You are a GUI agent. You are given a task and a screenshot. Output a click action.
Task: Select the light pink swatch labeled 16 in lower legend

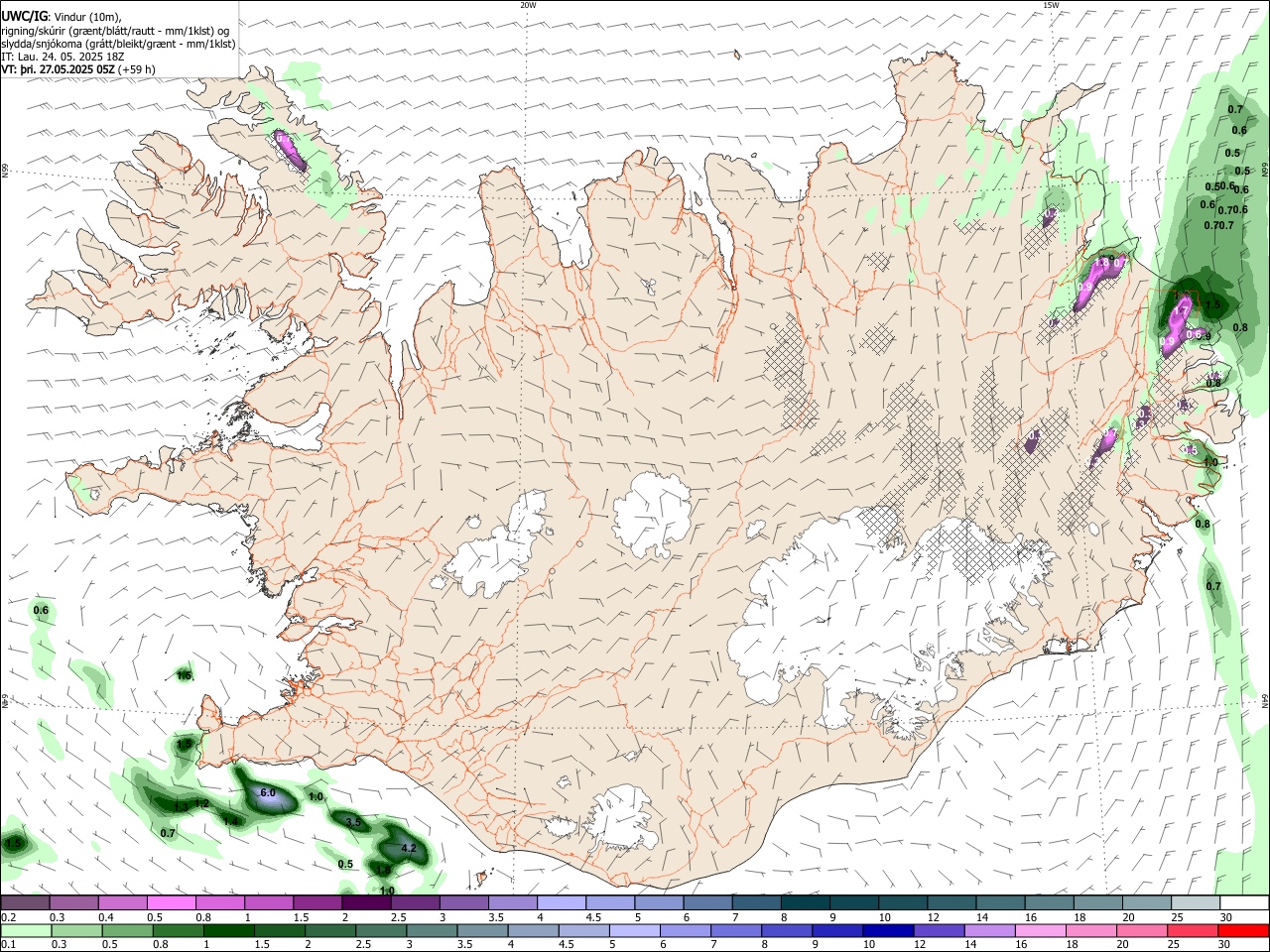click(1041, 930)
